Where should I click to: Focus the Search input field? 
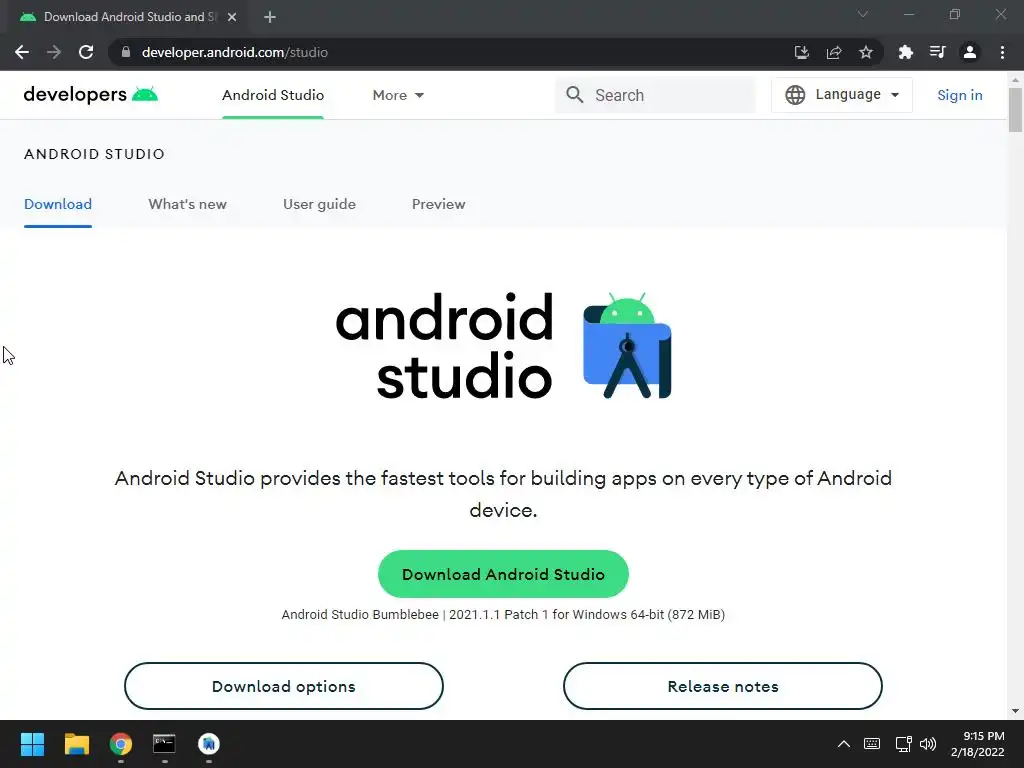coord(655,95)
